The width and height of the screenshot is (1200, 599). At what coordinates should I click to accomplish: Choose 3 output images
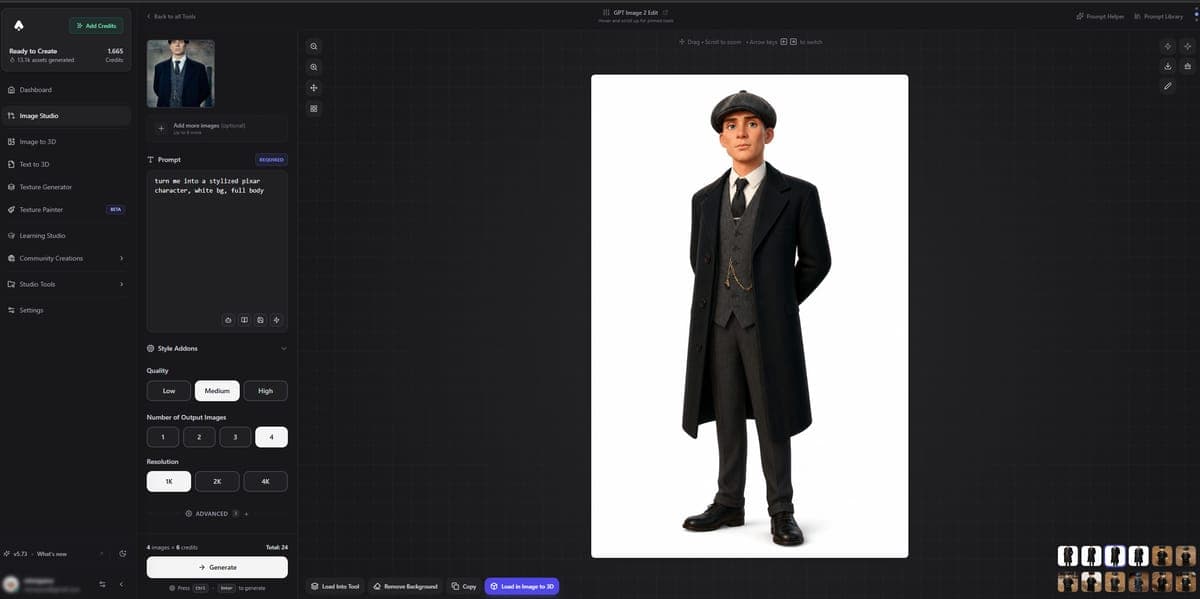pos(235,437)
